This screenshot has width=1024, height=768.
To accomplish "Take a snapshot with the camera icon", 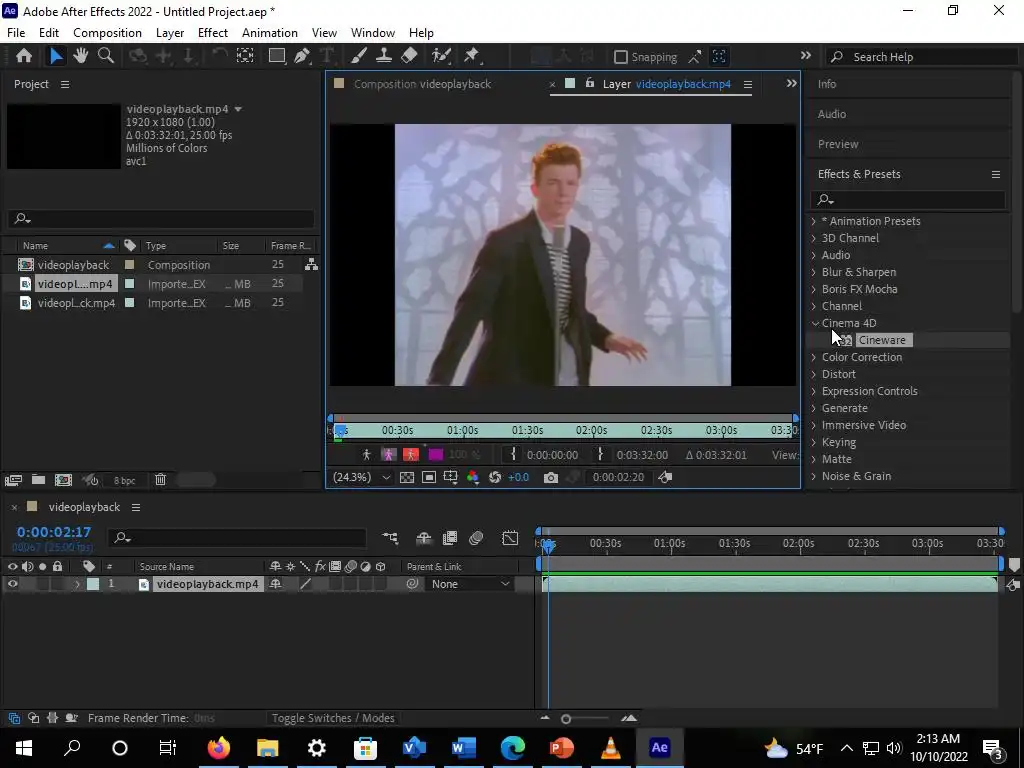I will coord(551,477).
